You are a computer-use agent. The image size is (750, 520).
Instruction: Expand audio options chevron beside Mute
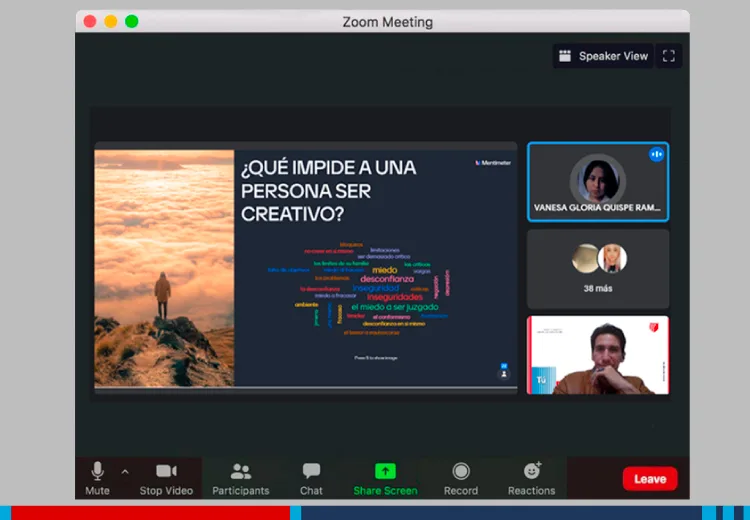pos(125,472)
